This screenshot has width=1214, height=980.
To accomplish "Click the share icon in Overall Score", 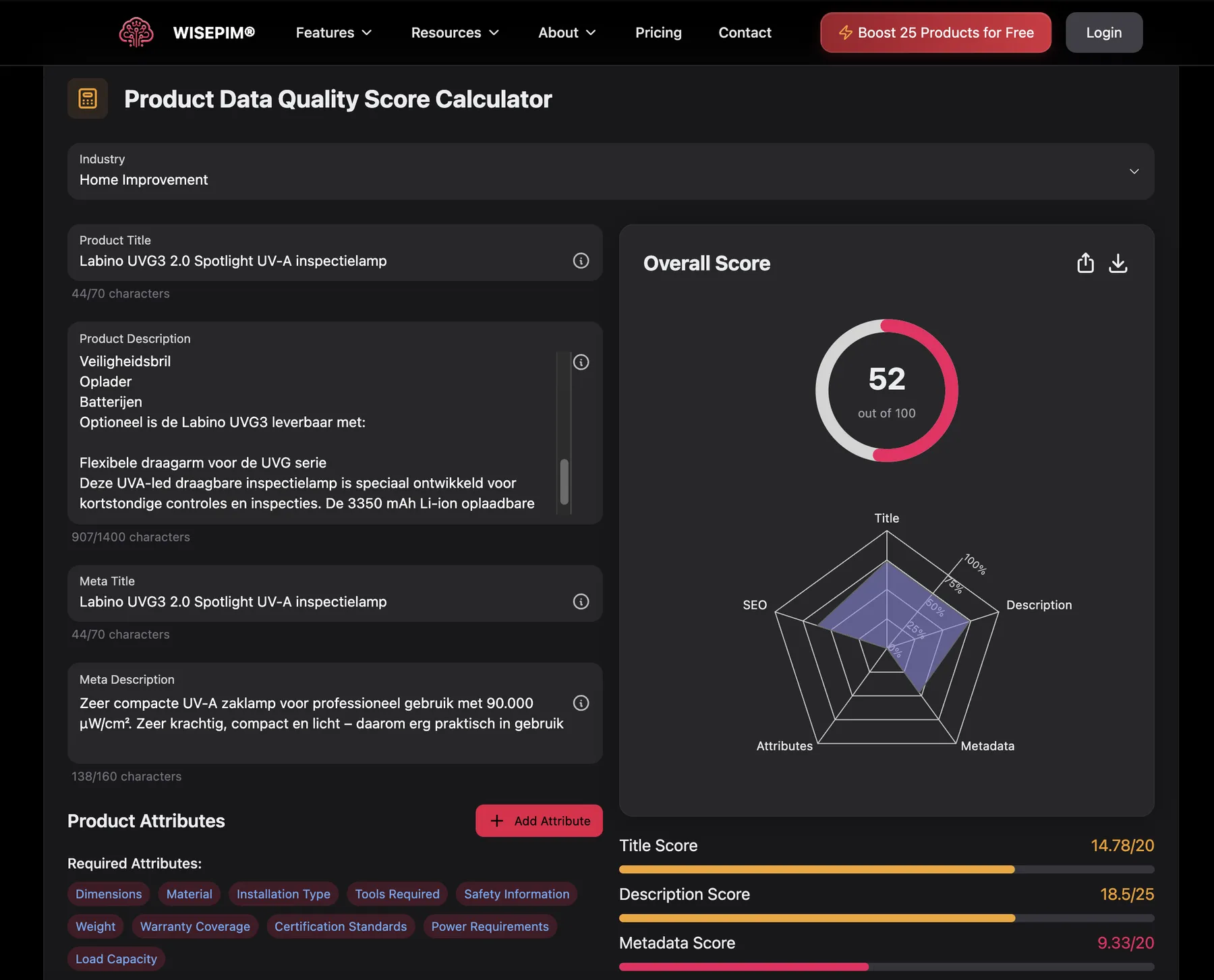I will tap(1085, 263).
